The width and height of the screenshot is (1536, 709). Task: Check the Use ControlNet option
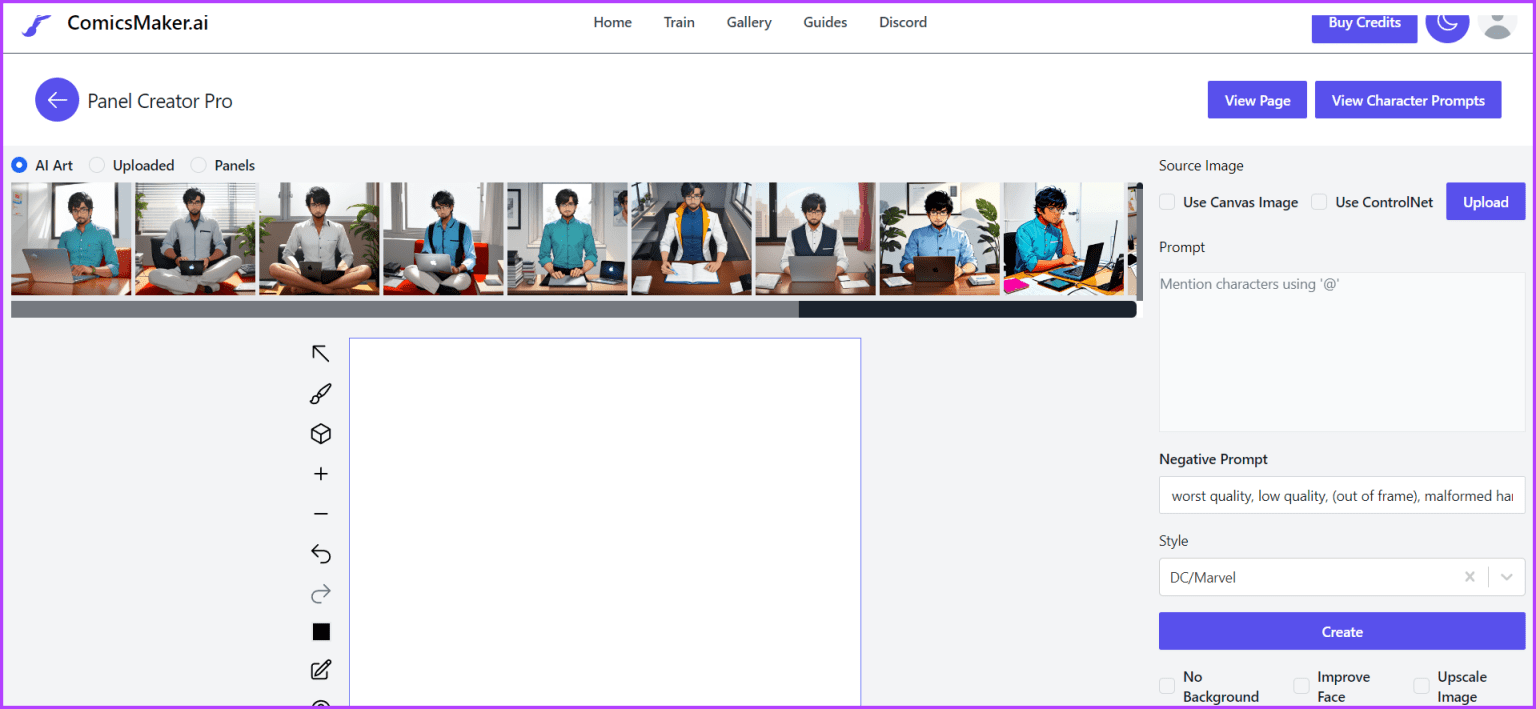1319,202
